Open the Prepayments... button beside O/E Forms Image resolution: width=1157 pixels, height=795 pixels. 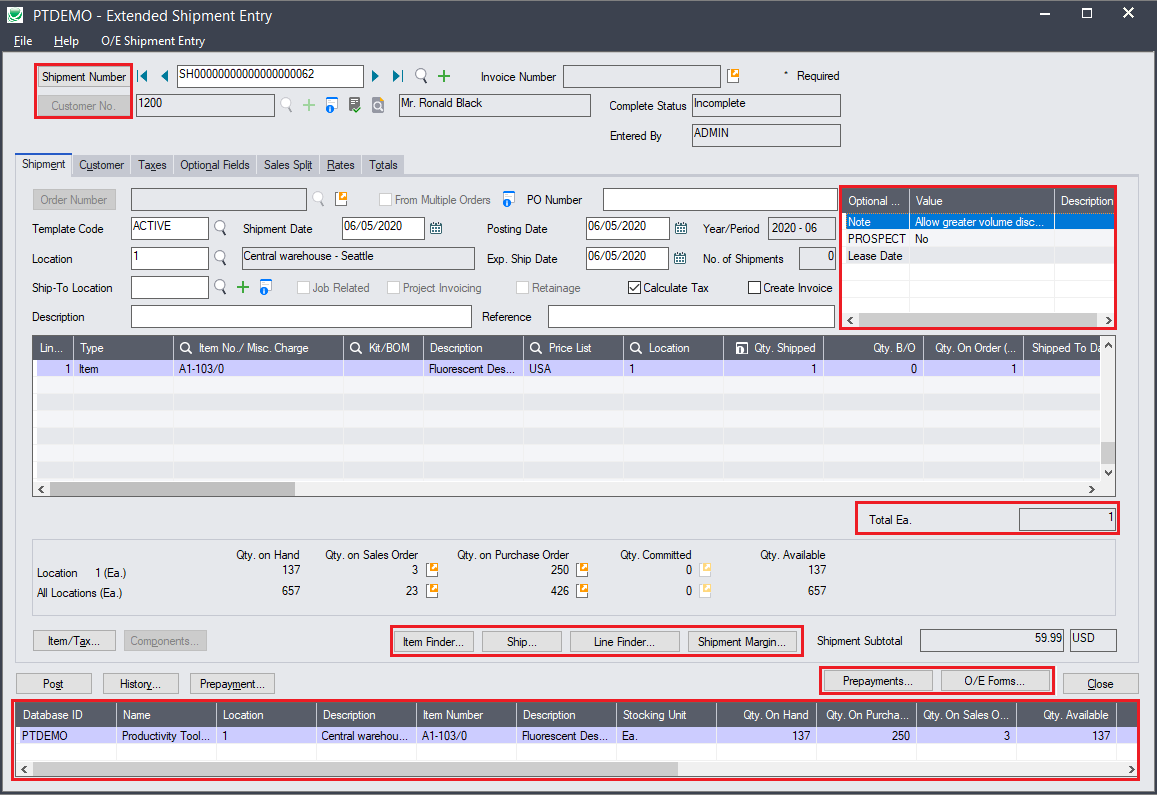click(x=877, y=681)
